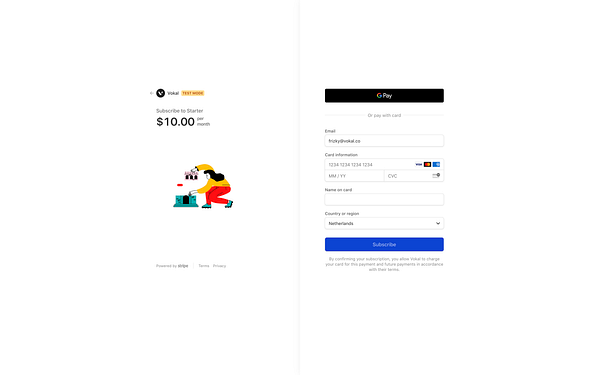Focus the Name on card field
The image size is (600, 375).
[x=384, y=199]
